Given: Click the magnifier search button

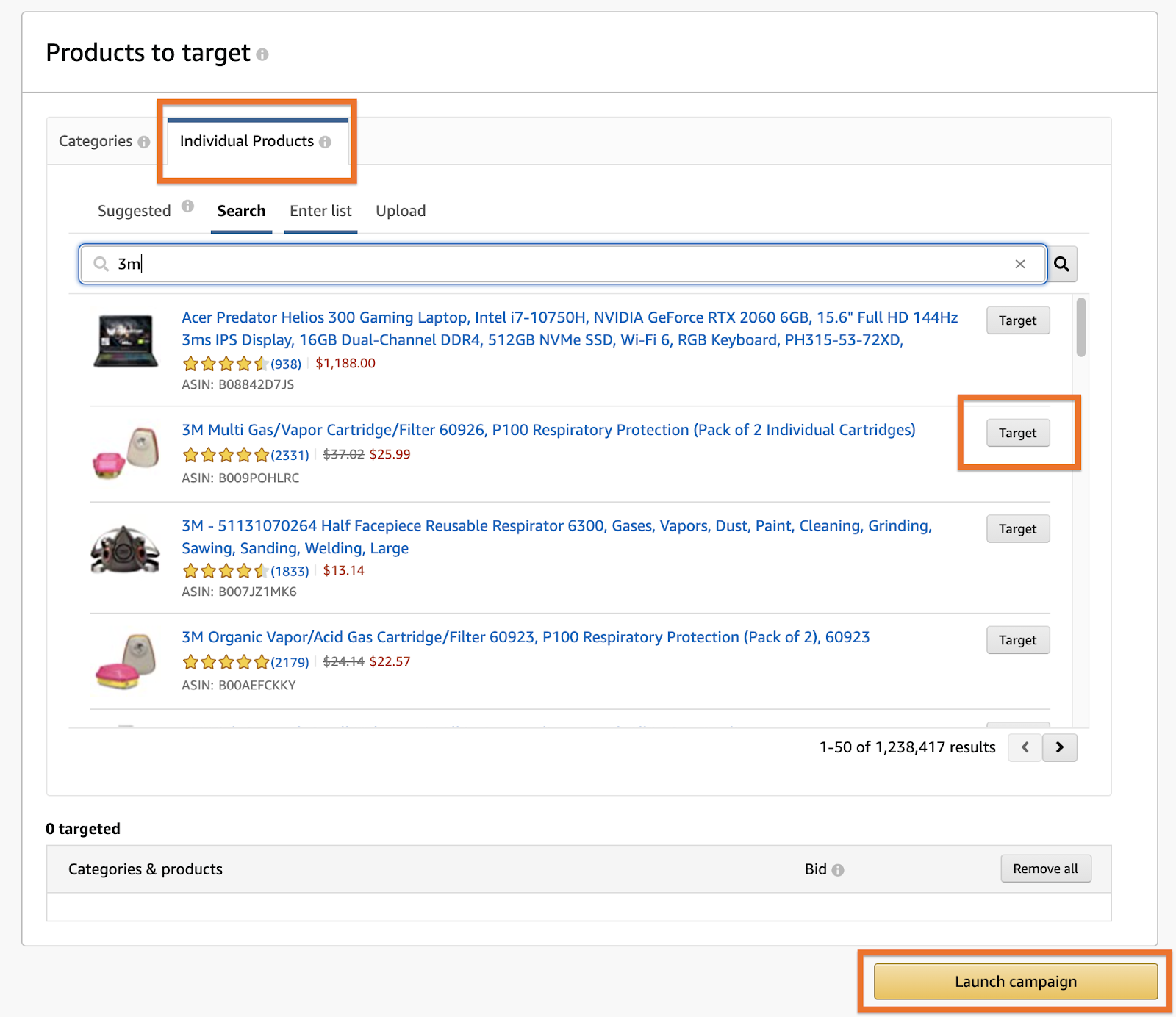Looking at the screenshot, I should pos(1062,264).
